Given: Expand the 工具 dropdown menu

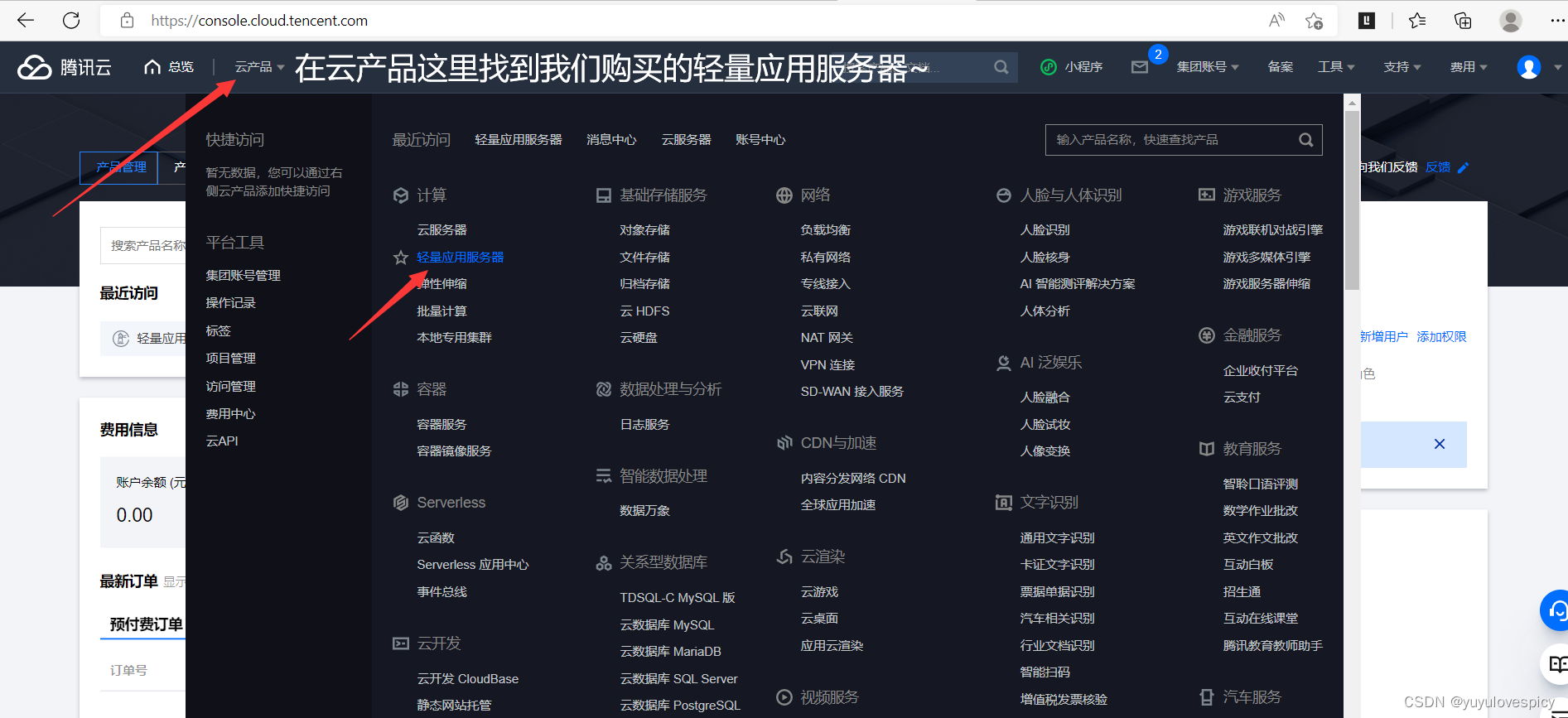Looking at the screenshot, I should (x=1336, y=67).
